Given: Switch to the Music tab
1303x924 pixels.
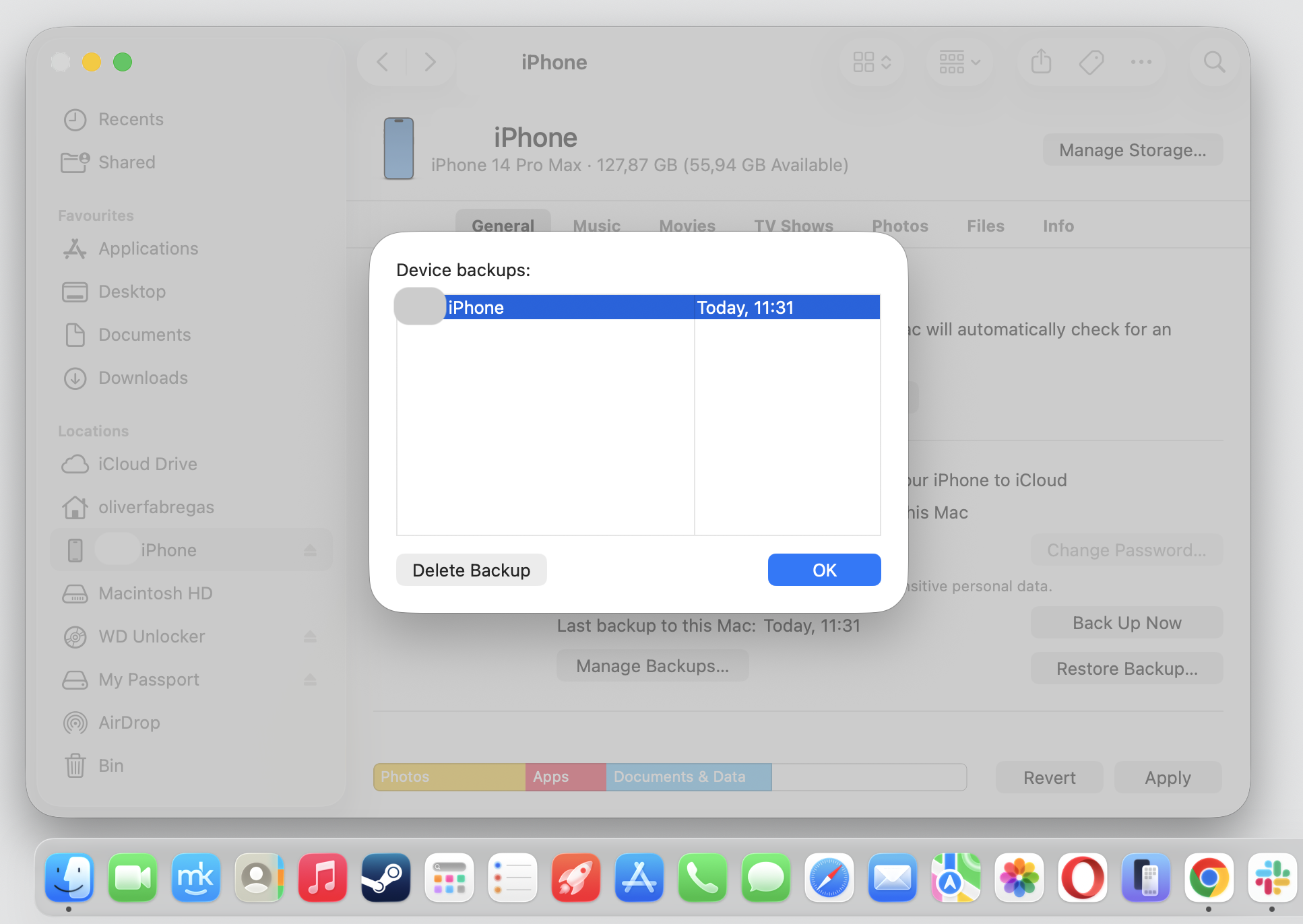Looking at the screenshot, I should click(x=596, y=225).
